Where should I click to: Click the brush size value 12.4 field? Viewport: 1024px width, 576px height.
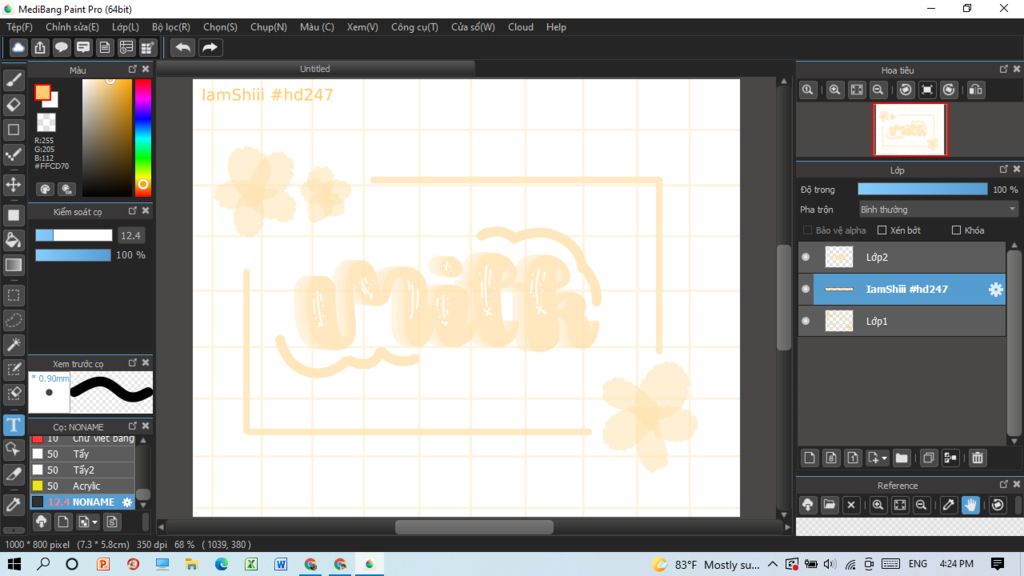(x=131, y=235)
